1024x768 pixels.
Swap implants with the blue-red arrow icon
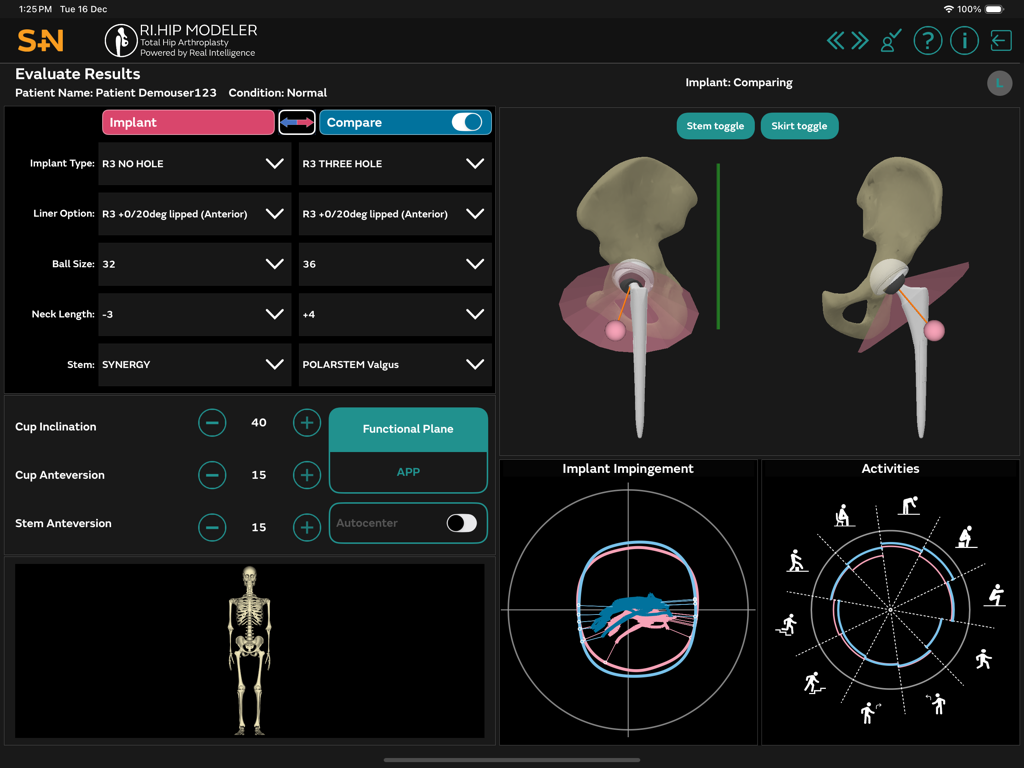point(297,122)
